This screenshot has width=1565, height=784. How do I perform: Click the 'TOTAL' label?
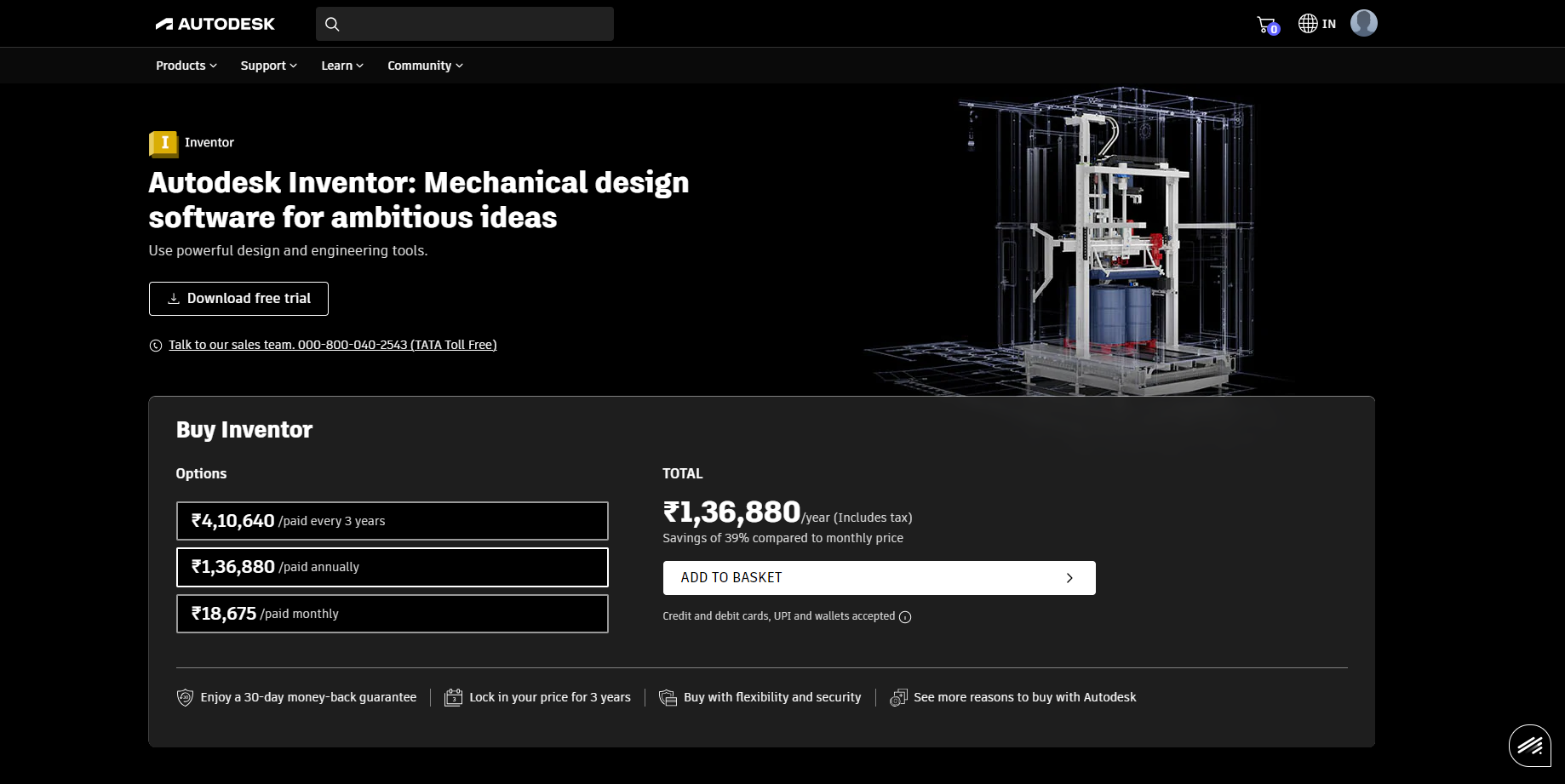tap(683, 473)
